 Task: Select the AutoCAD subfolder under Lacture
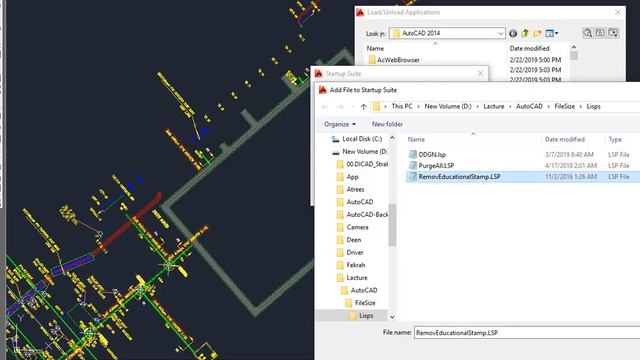[359, 291]
